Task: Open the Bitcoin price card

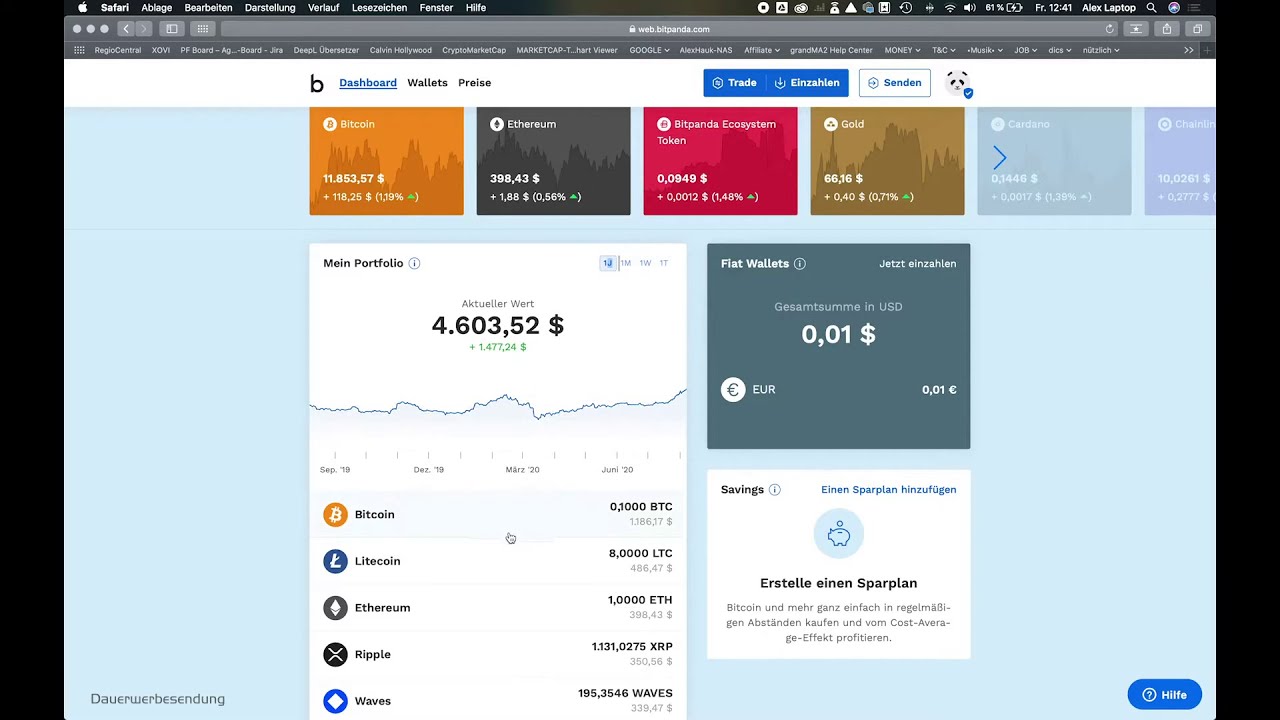Action: tap(386, 161)
